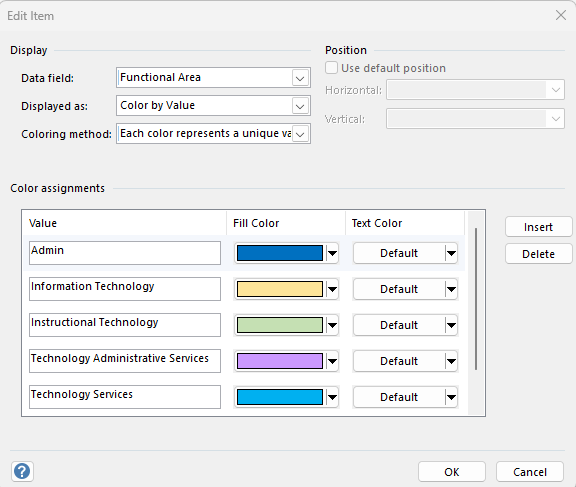
Task: Expand text color arrow for Admin
Action: [451, 253]
